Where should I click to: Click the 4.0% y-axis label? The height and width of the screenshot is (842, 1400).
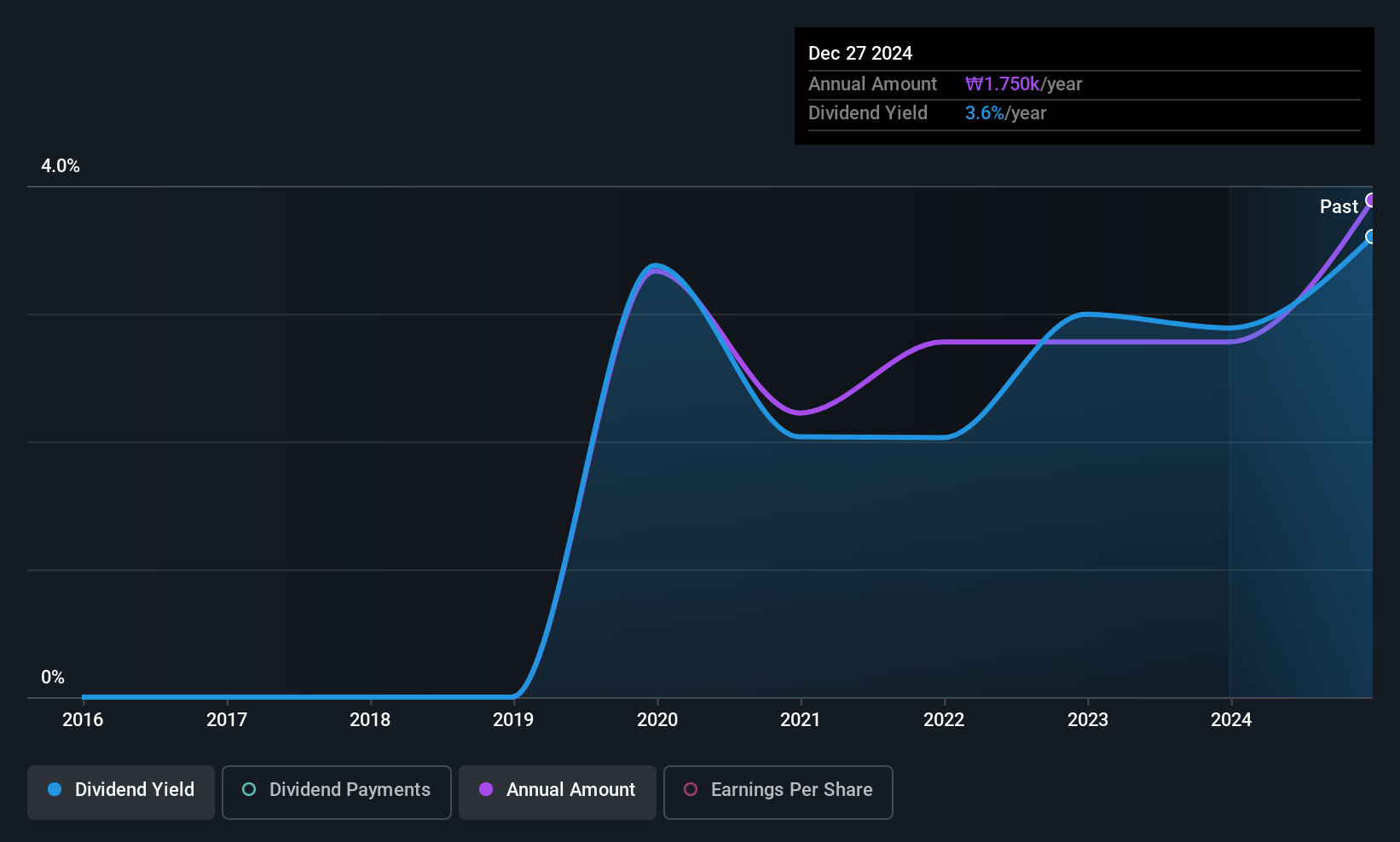(61, 166)
